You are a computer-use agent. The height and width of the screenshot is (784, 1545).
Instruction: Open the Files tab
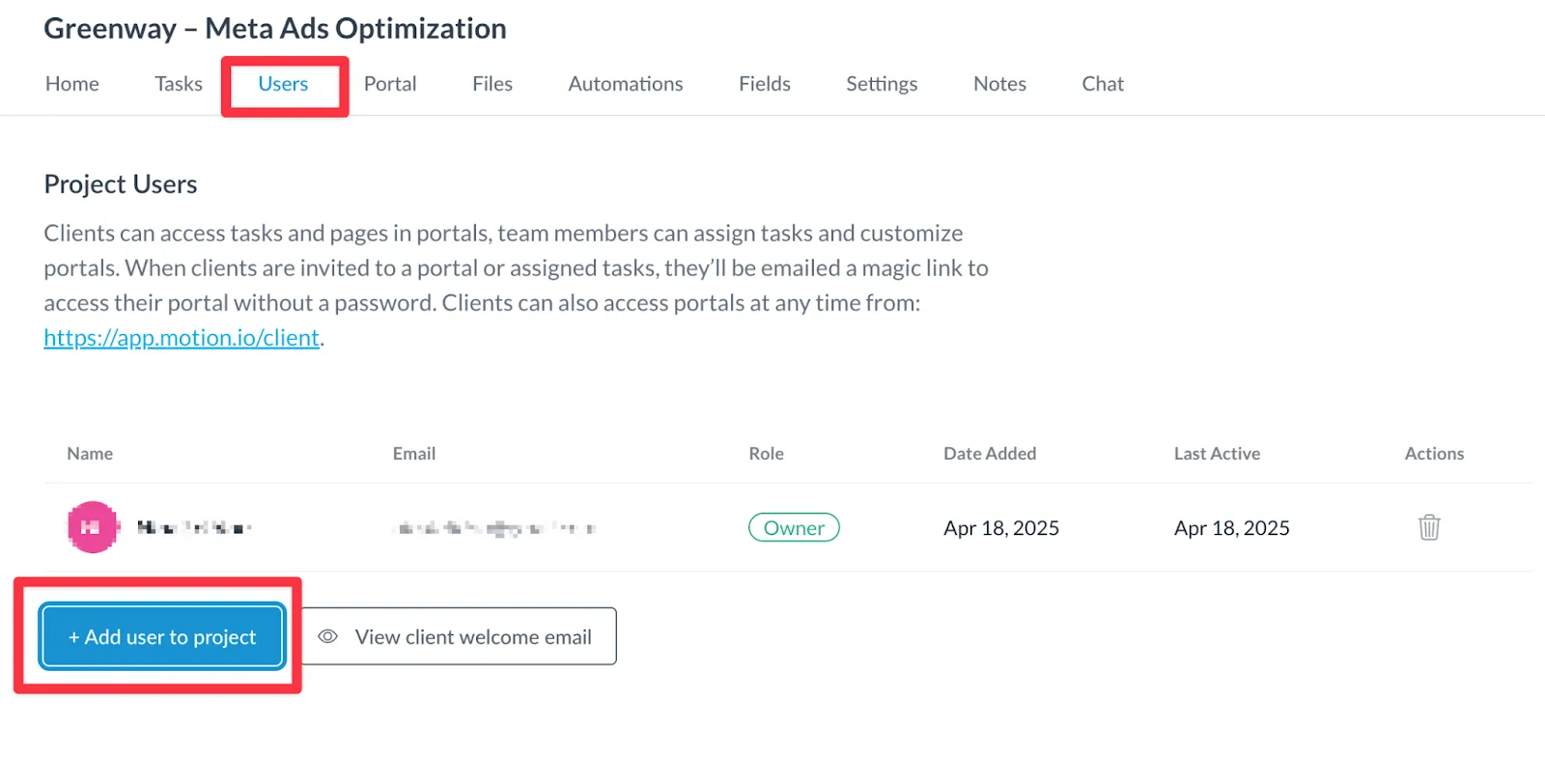tap(492, 84)
